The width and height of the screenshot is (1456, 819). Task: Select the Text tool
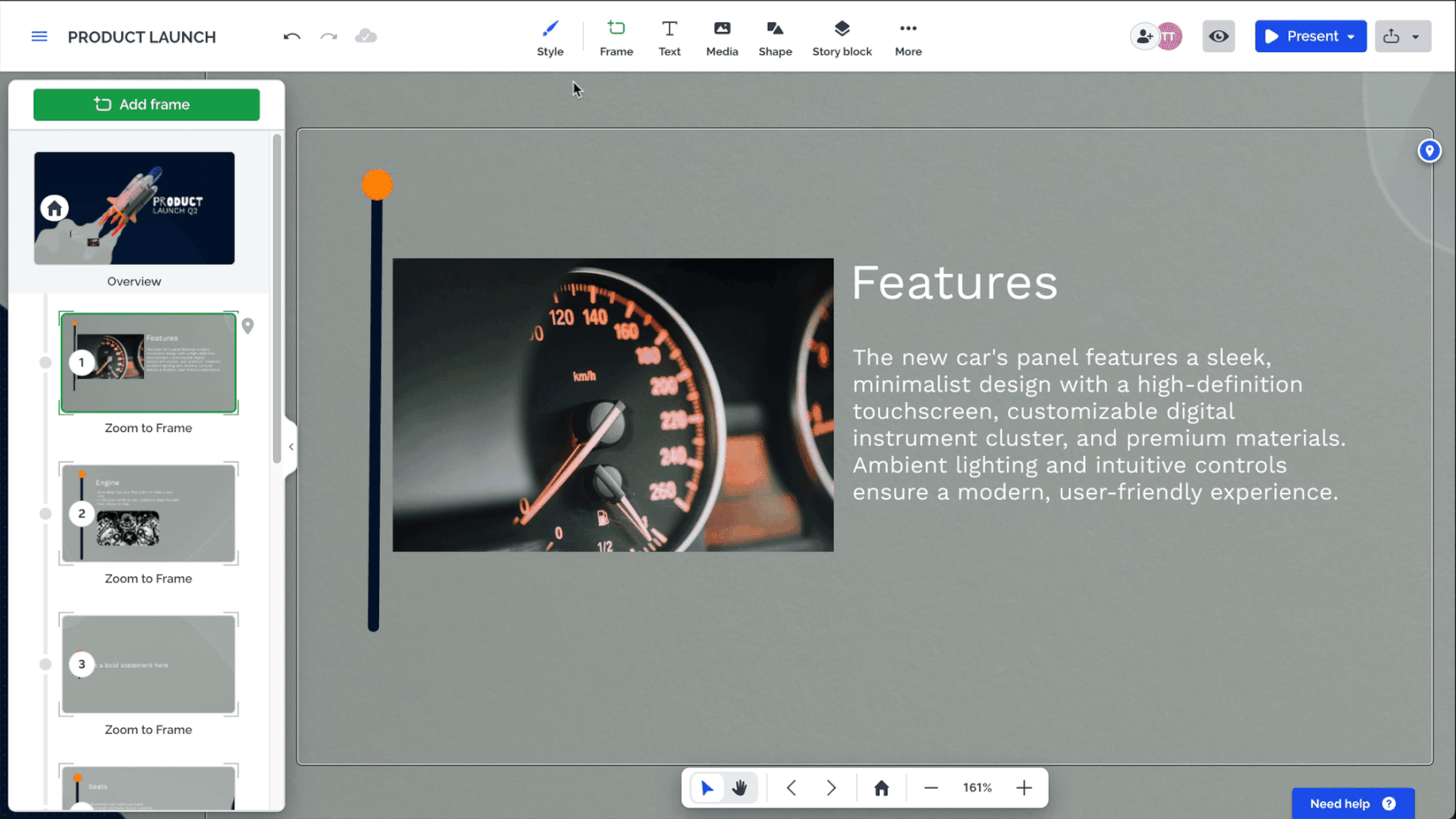(669, 38)
